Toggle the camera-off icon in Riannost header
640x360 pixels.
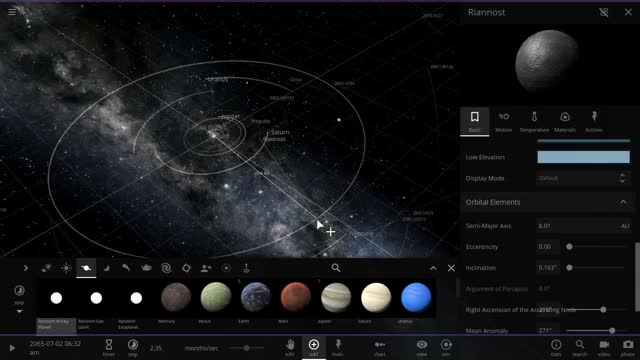(x=604, y=12)
